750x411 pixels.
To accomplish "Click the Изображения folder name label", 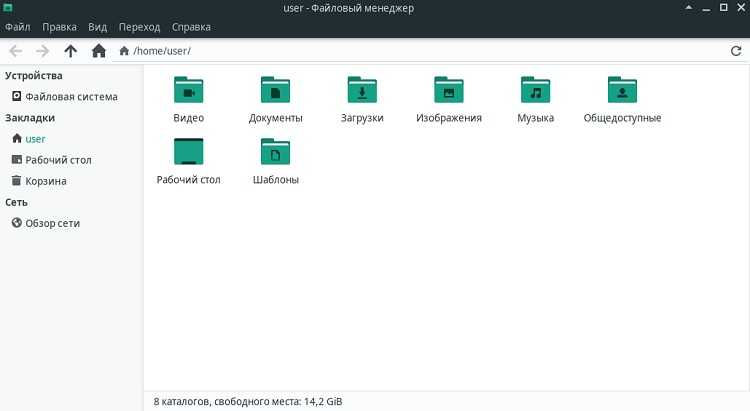I will (449, 118).
